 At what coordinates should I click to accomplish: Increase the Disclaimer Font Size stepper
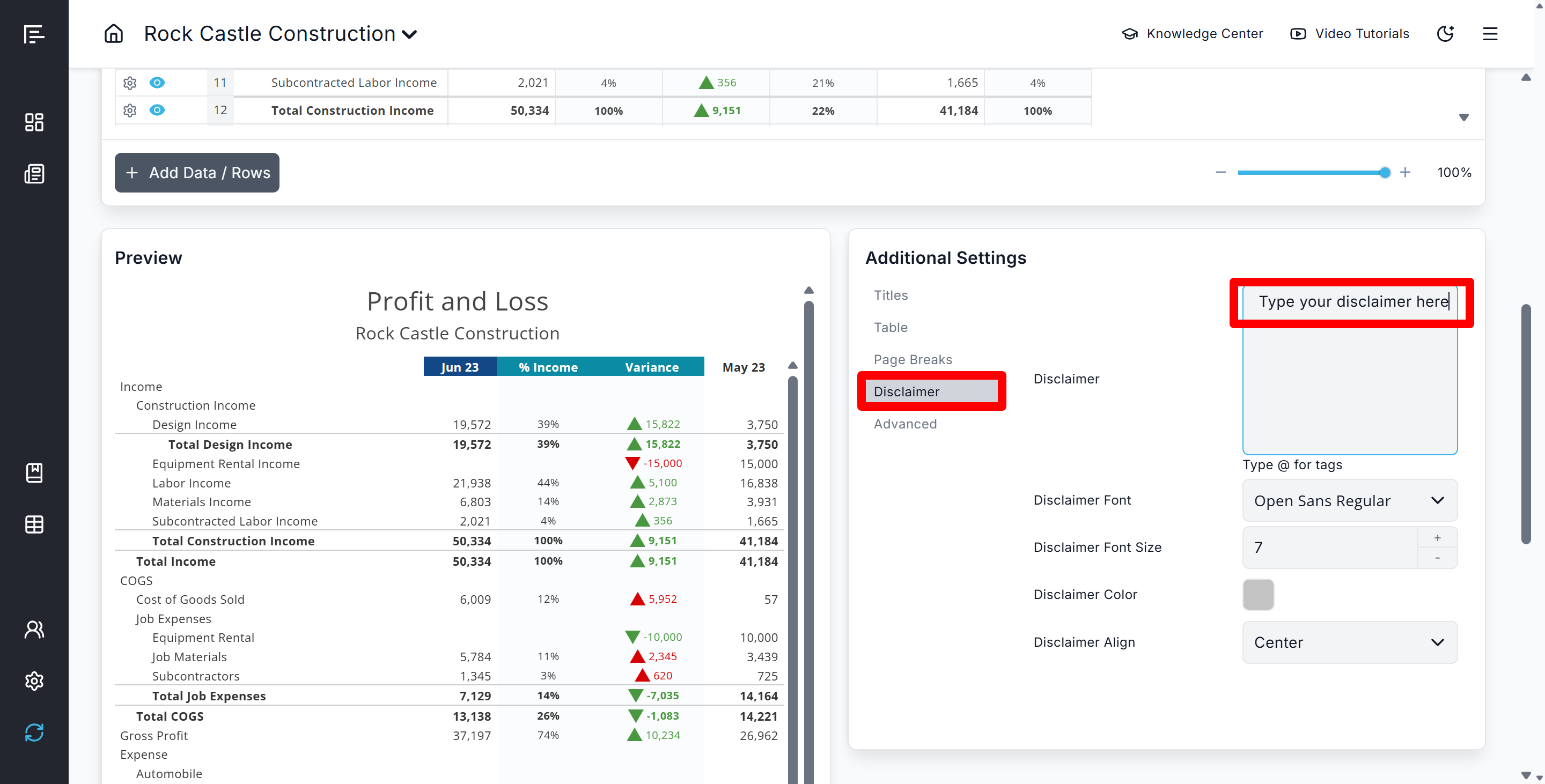tap(1437, 538)
